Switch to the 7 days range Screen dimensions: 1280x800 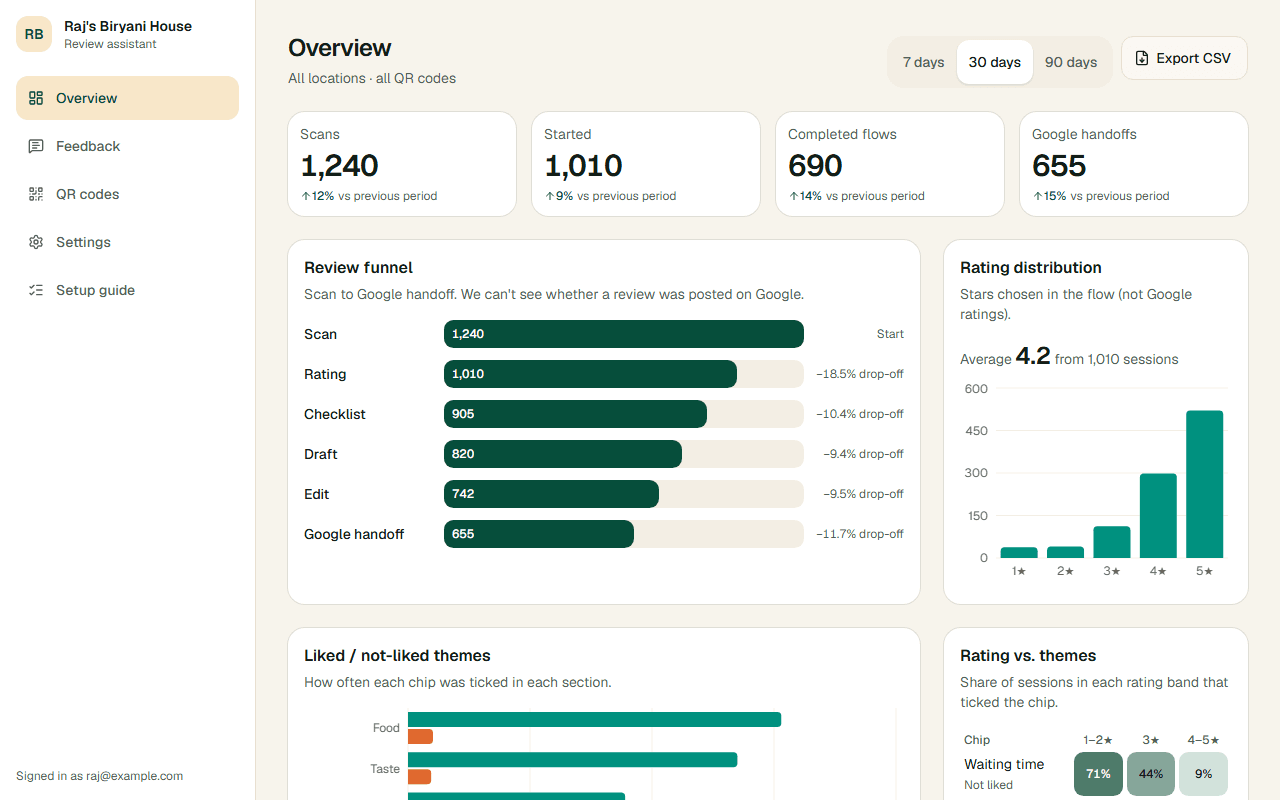pyautogui.click(x=923, y=62)
